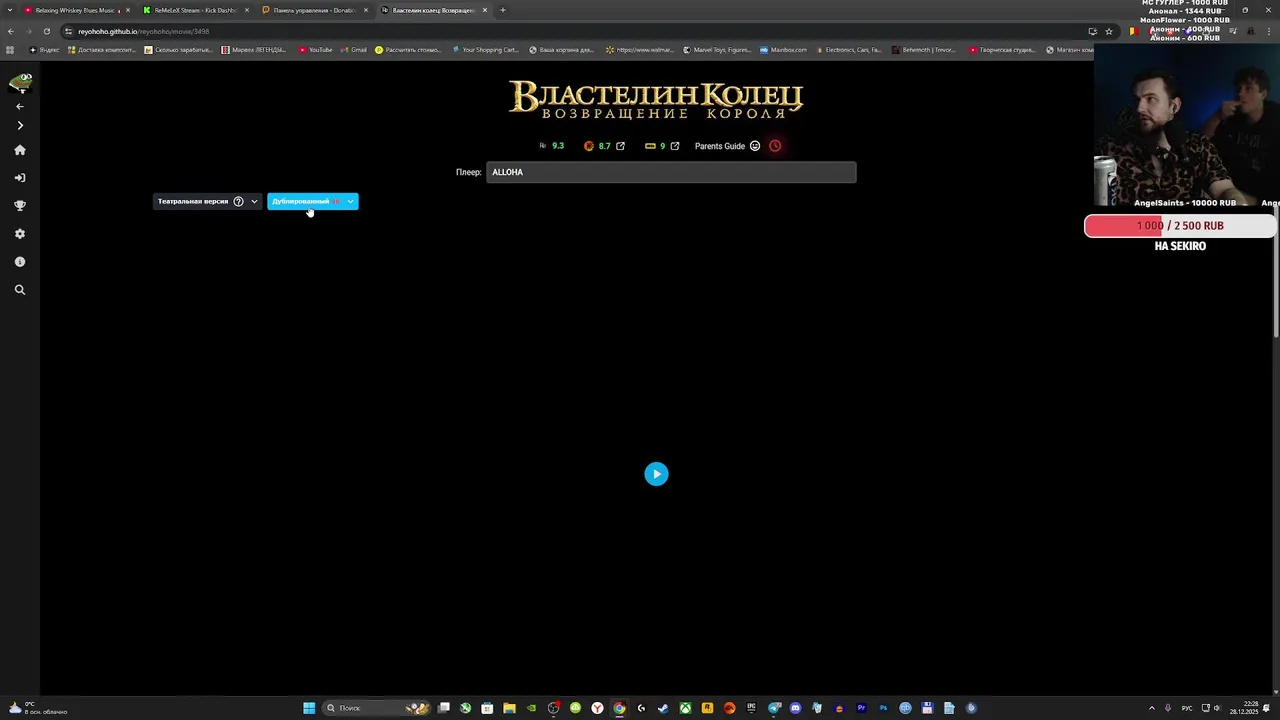Screen dimensions: 1280x720
Task: Switch to ReMeLeX Stream Kick Dashboard tab
Action: 196,10
